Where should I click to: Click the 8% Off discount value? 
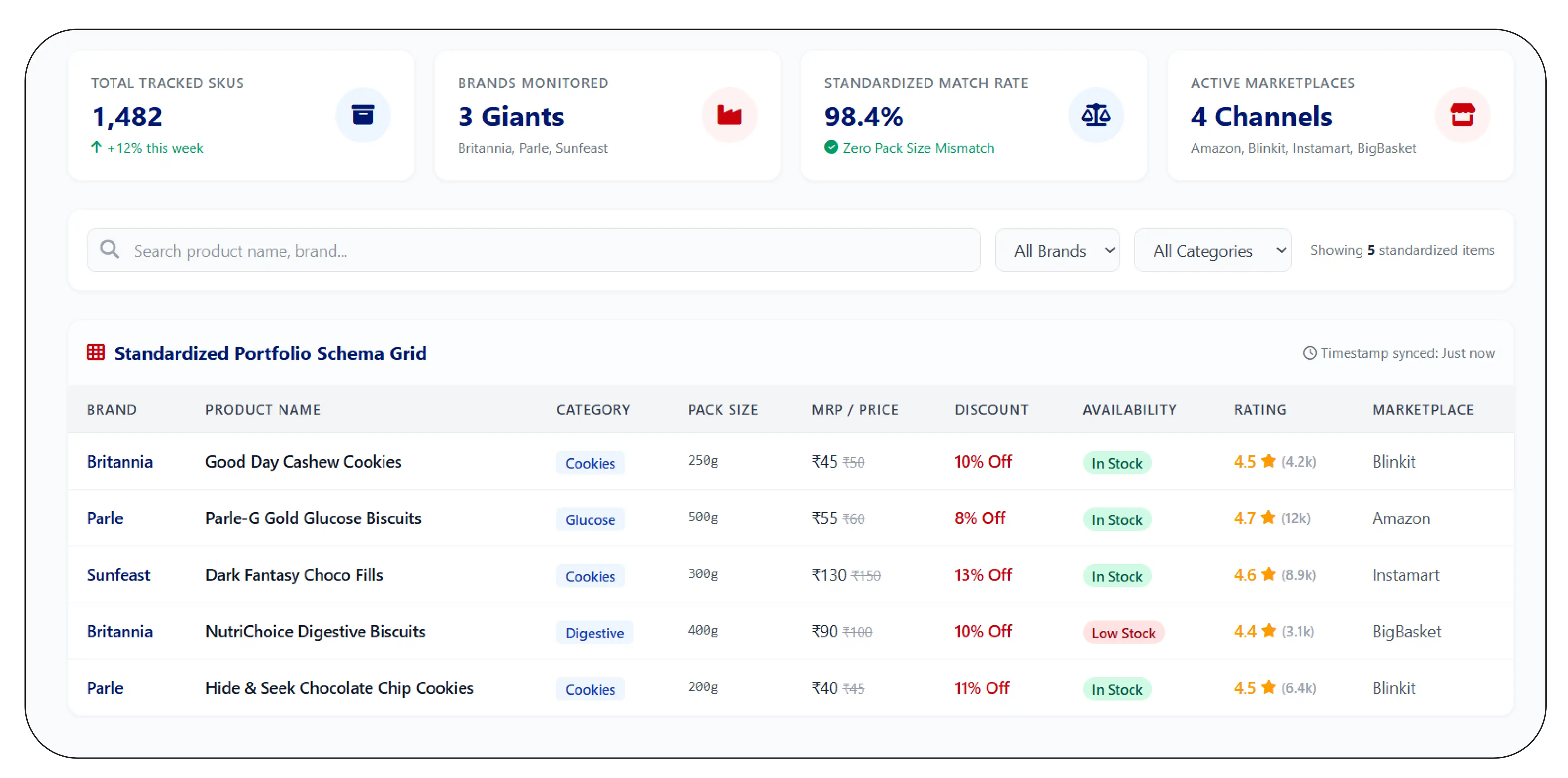pos(979,518)
